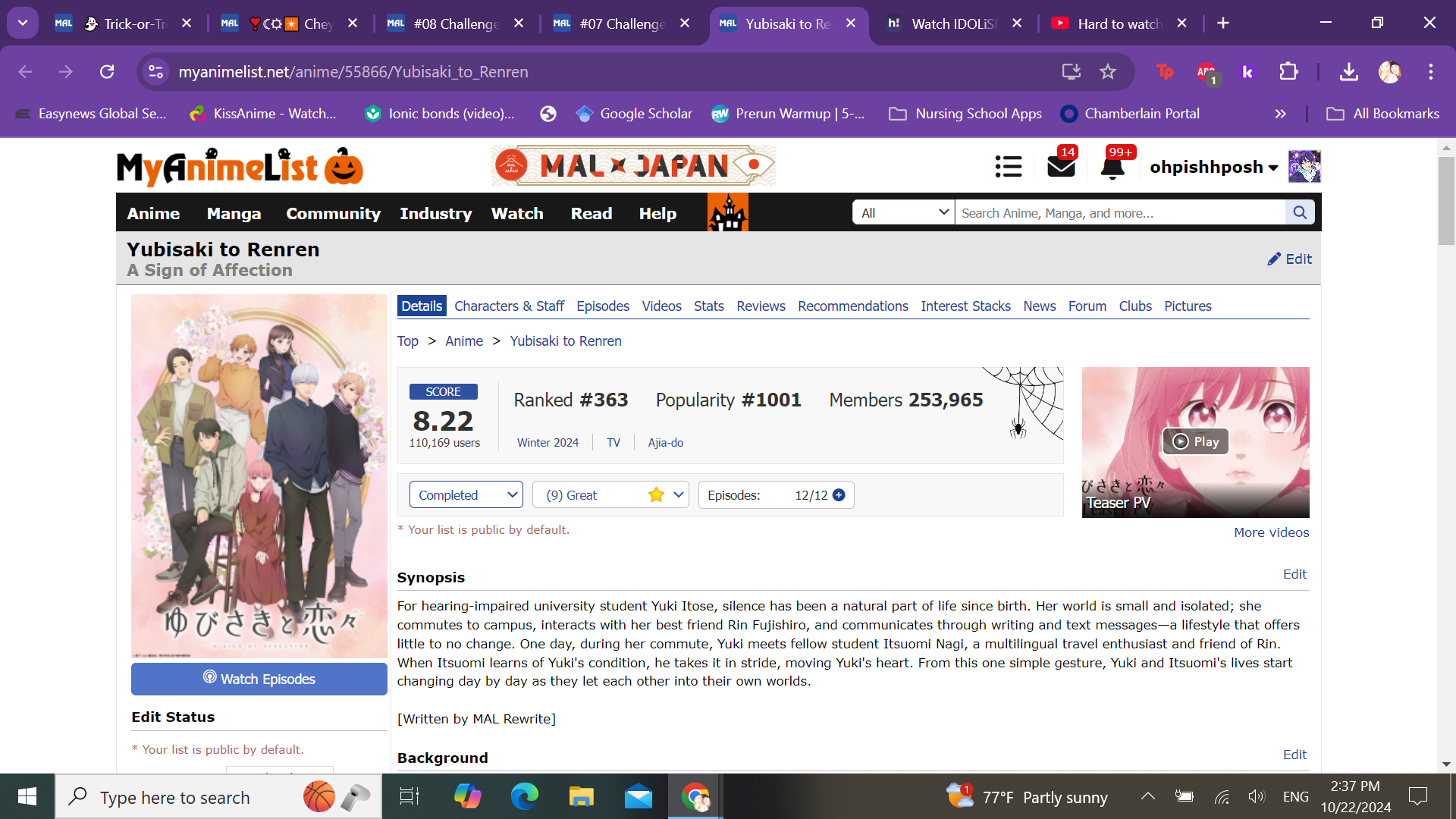Viewport: 1456px width, 819px height.
Task: Click the ohpishhposh profile avatar
Action: pos(1304,167)
